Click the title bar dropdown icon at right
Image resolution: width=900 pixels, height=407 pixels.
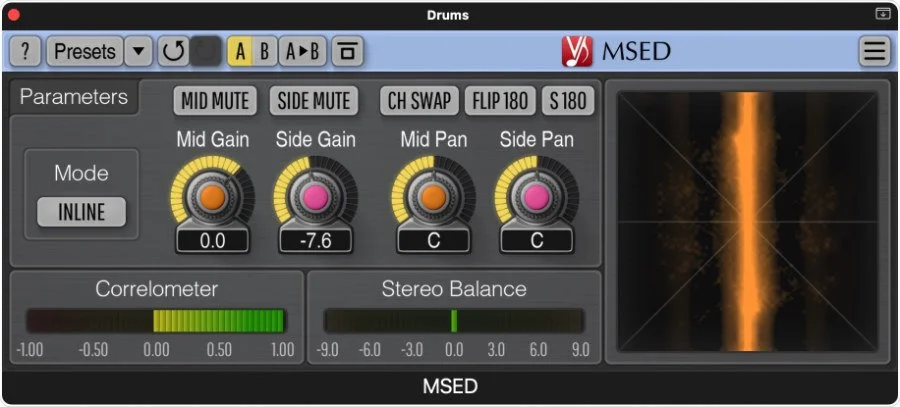883,14
